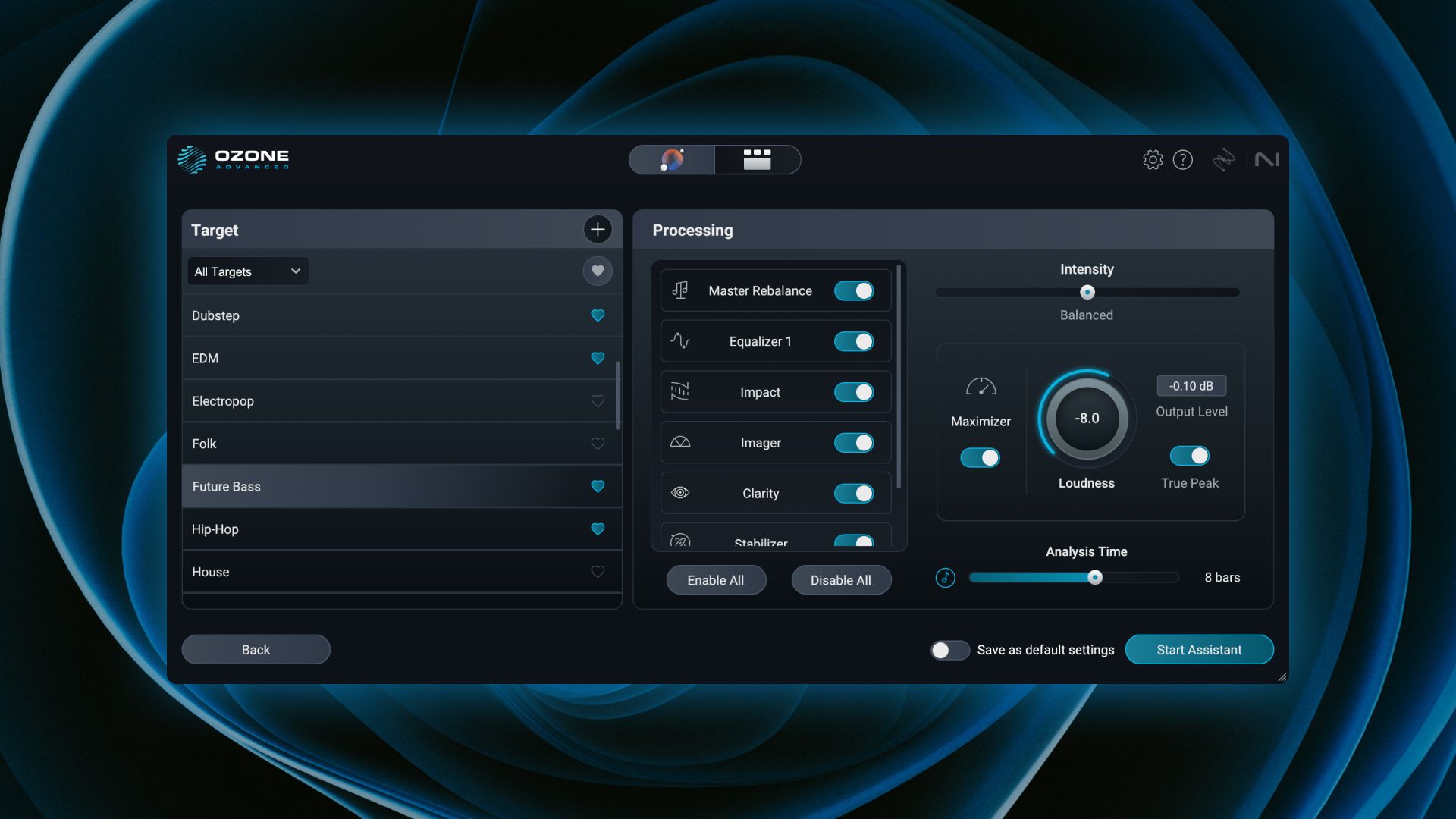Turn off the Equalizer 1 switch

point(854,341)
